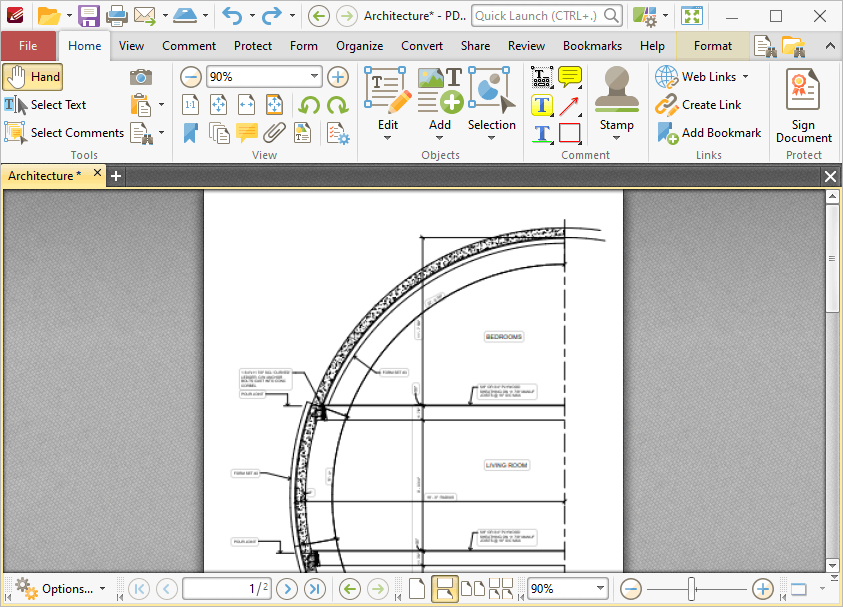Click the vertical scrollbar down arrow
The image size is (843, 607).
[x=832, y=565]
